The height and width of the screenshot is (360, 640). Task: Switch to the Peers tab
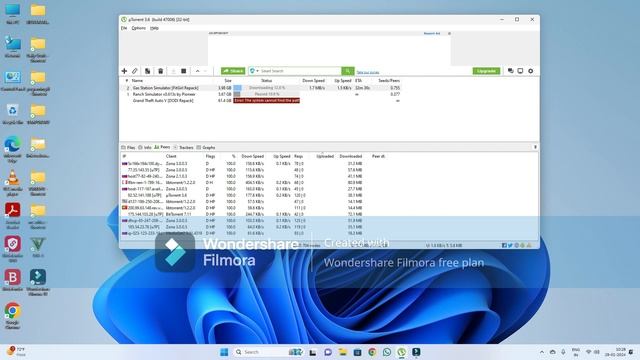(x=162, y=147)
